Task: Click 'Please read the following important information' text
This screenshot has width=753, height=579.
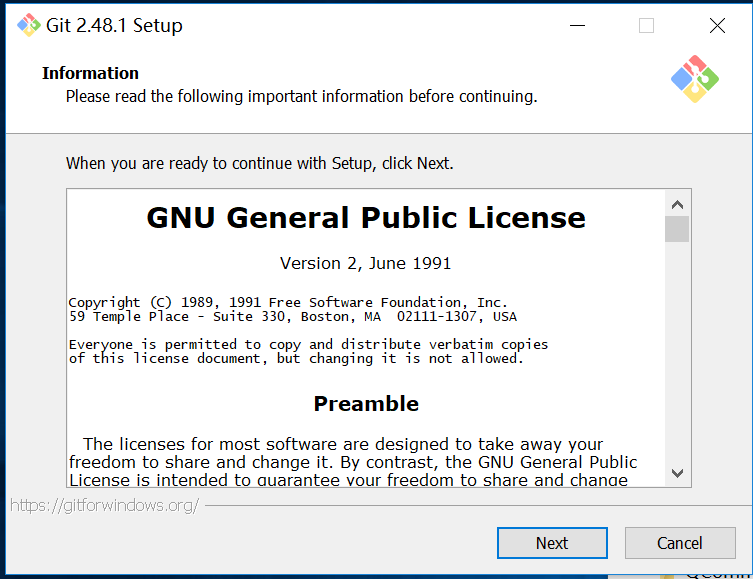Action: [x=302, y=96]
